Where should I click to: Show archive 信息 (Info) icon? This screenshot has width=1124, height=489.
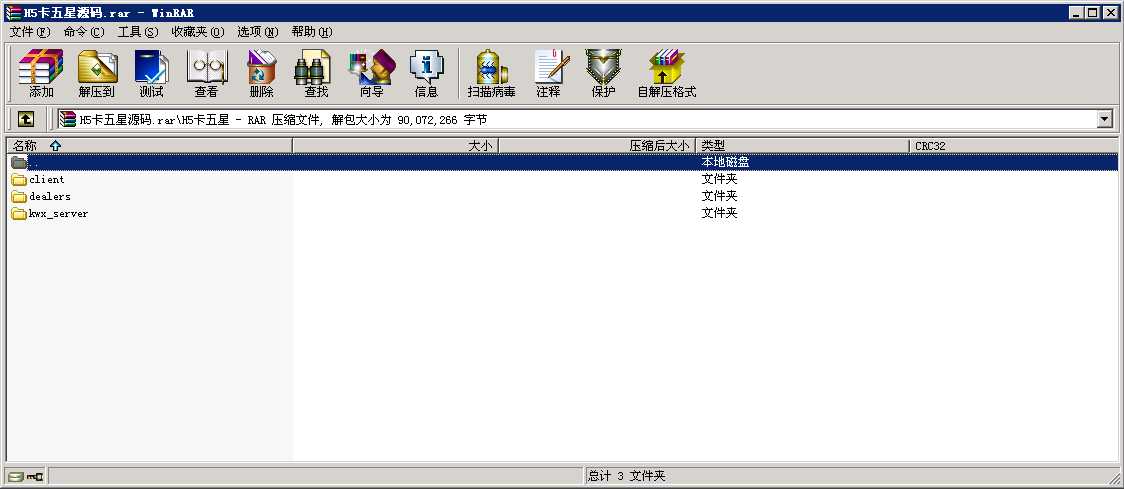tap(426, 73)
